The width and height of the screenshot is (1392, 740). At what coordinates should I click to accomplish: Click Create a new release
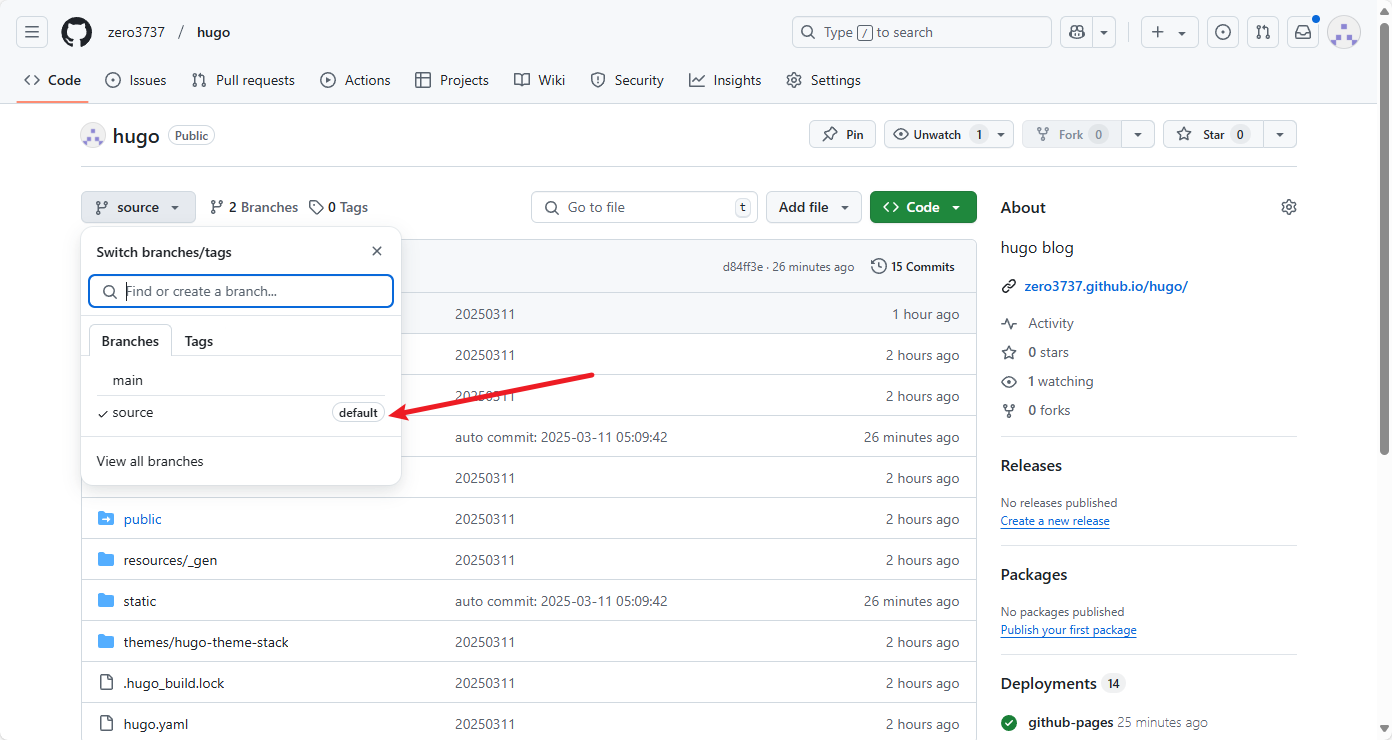click(1055, 521)
